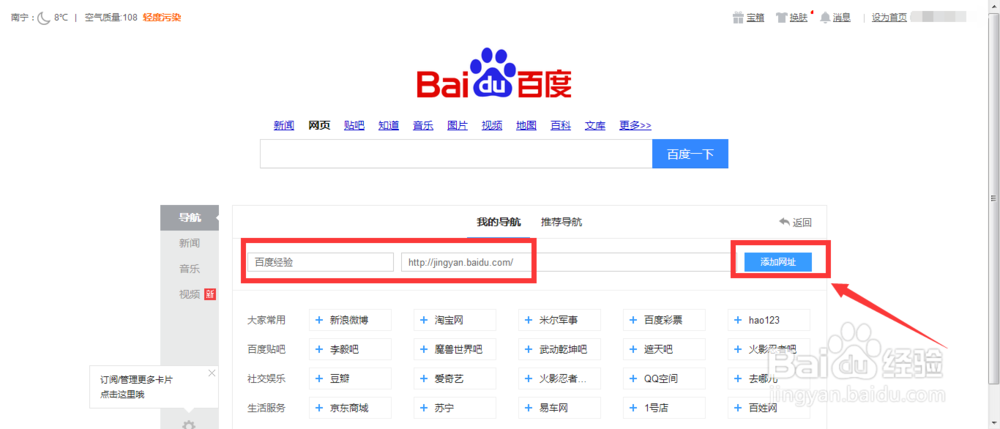Open the settings gear in sidebar

tap(189, 425)
